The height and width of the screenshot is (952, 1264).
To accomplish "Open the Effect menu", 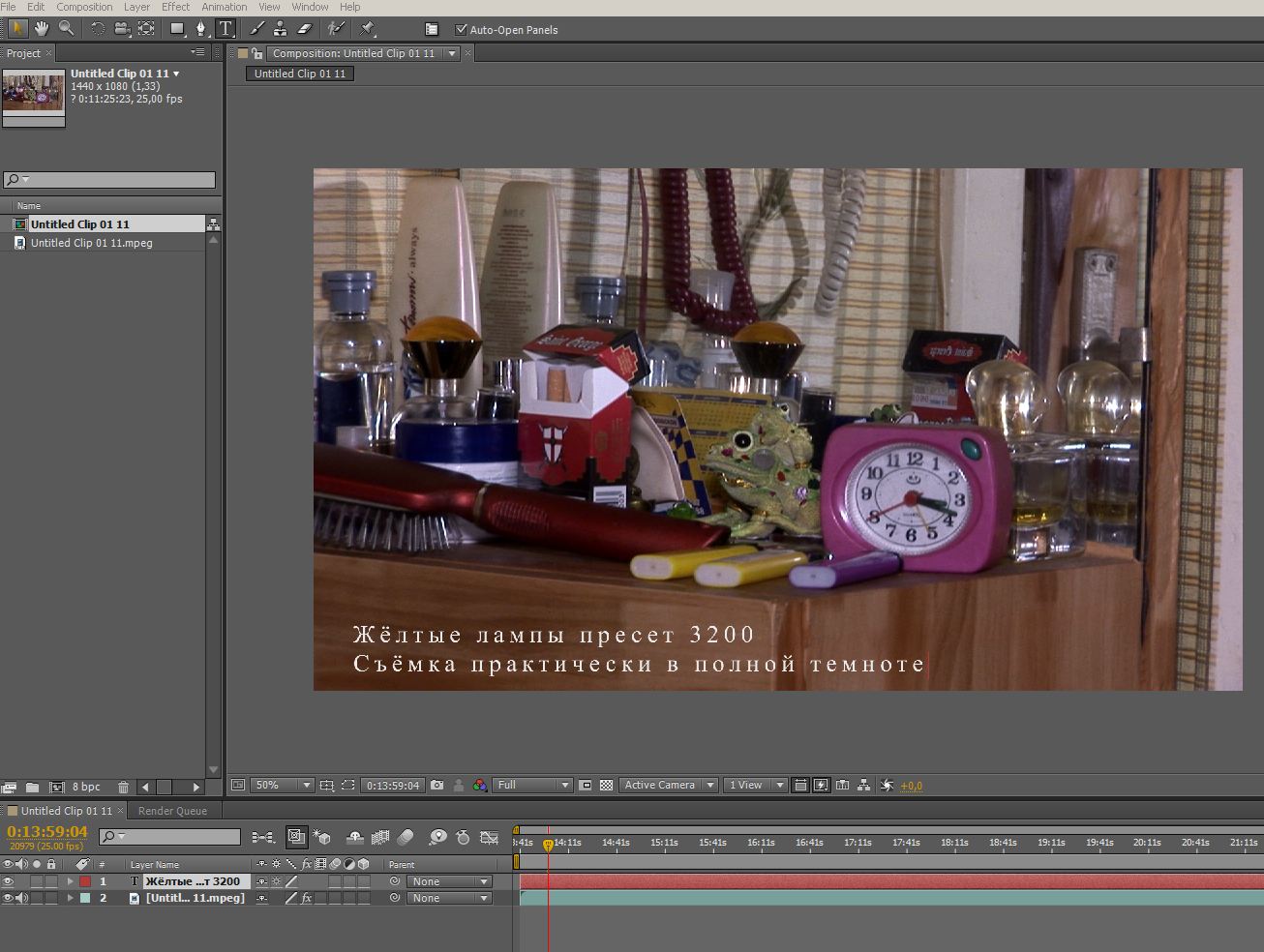I will pos(175,7).
